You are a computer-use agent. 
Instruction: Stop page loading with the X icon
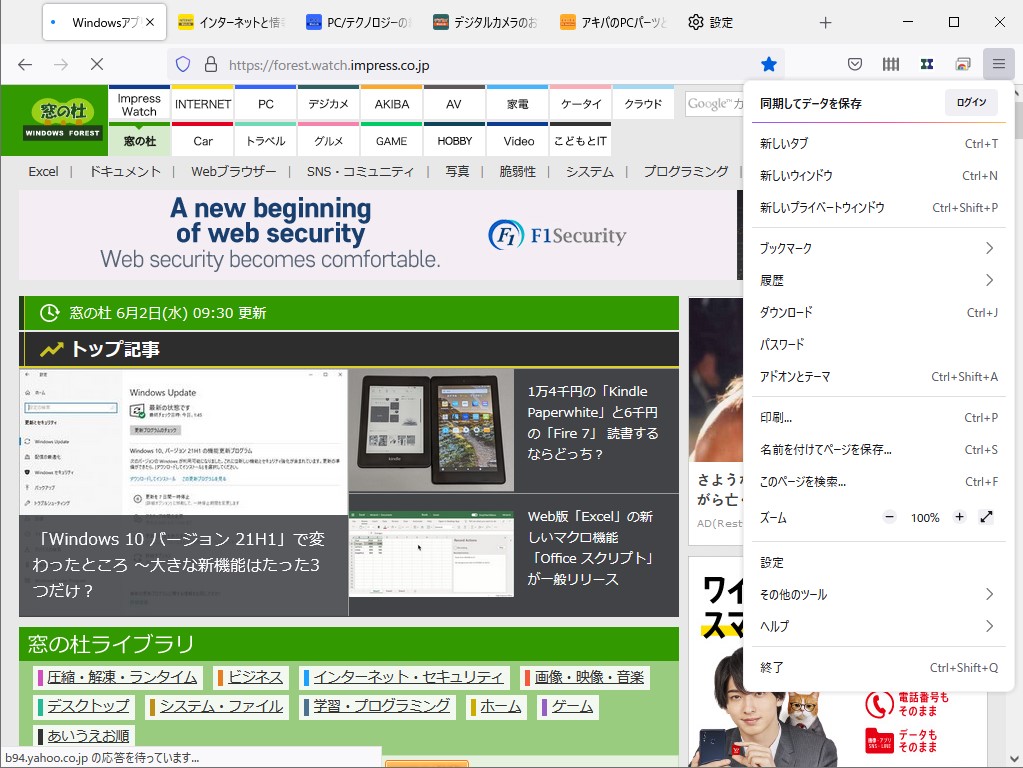coord(96,63)
